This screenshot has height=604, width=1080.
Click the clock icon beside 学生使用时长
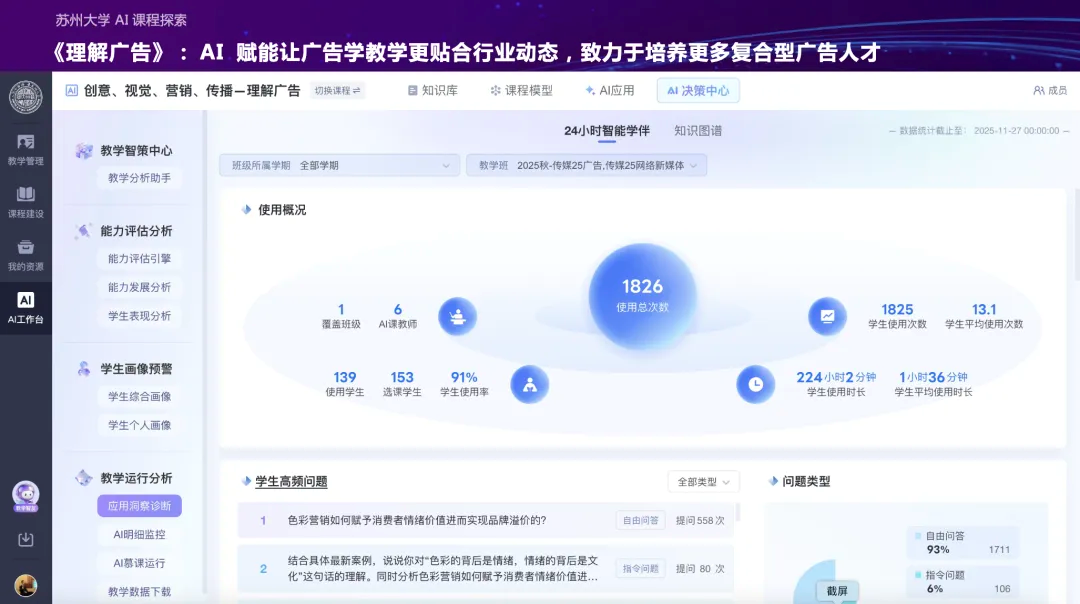point(756,384)
